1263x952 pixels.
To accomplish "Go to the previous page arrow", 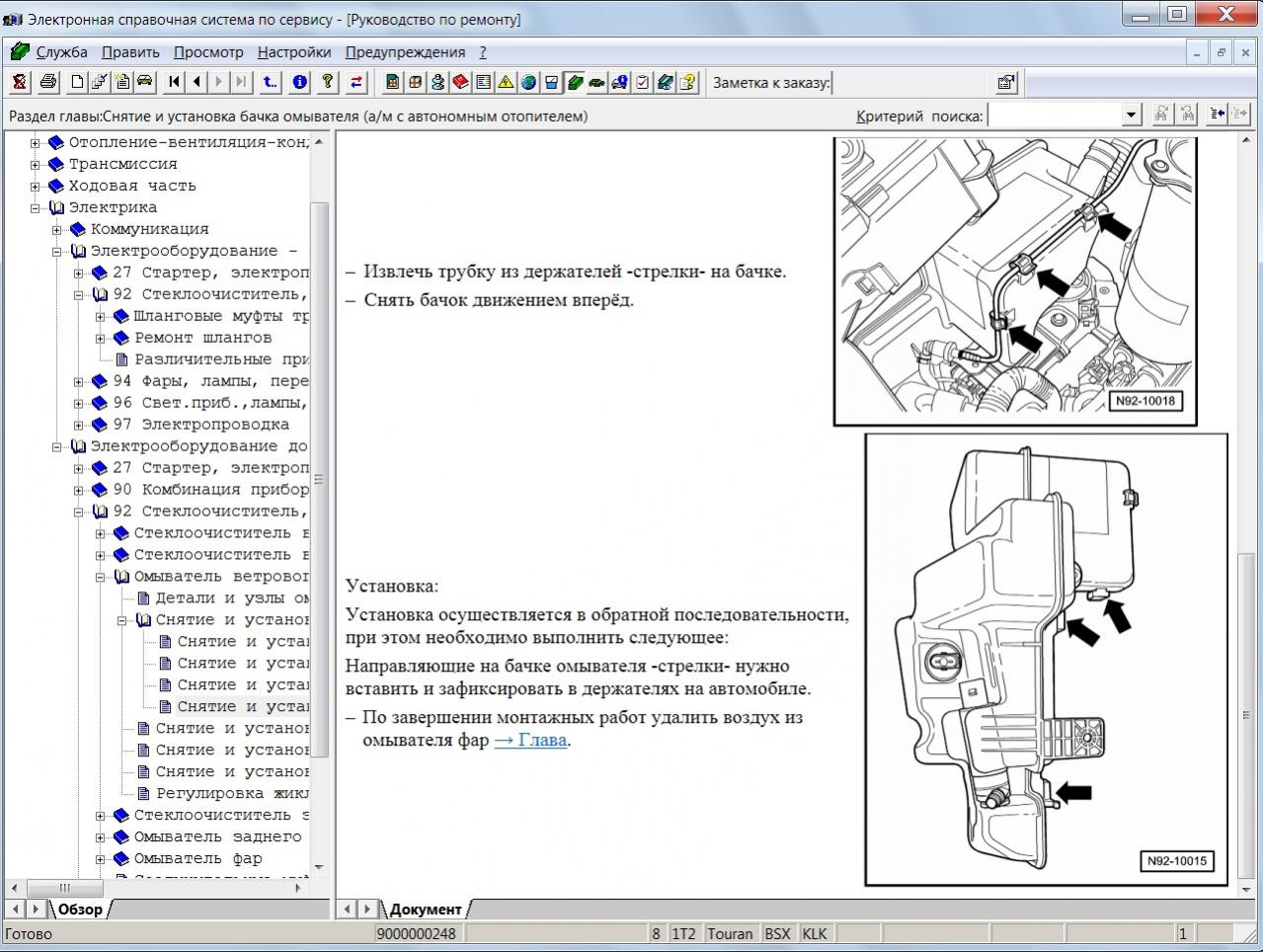I will coord(197,82).
